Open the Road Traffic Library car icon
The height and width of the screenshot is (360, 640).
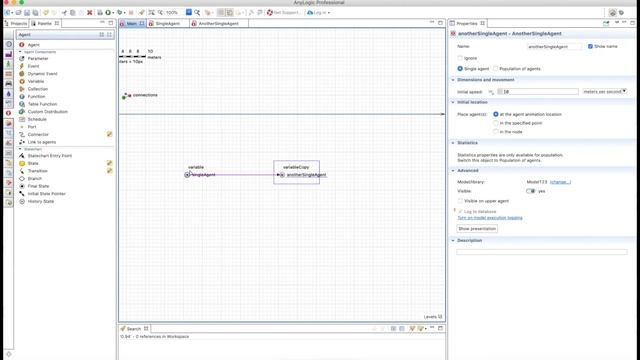click(x=9, y=83)
